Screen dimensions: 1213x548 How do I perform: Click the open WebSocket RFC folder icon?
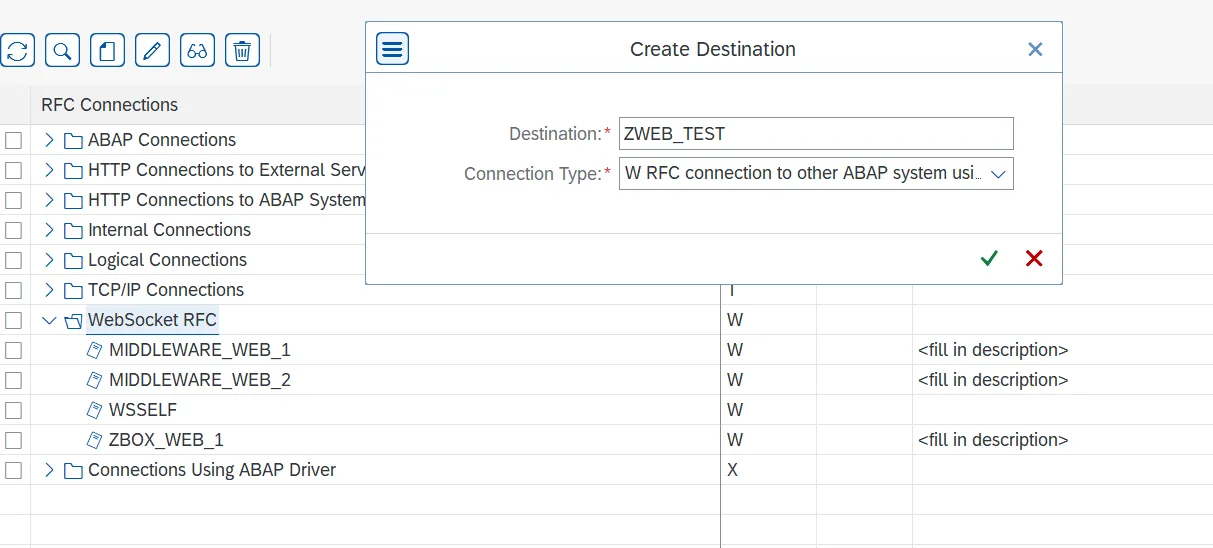pyautogui.click(x=73, y=320)
